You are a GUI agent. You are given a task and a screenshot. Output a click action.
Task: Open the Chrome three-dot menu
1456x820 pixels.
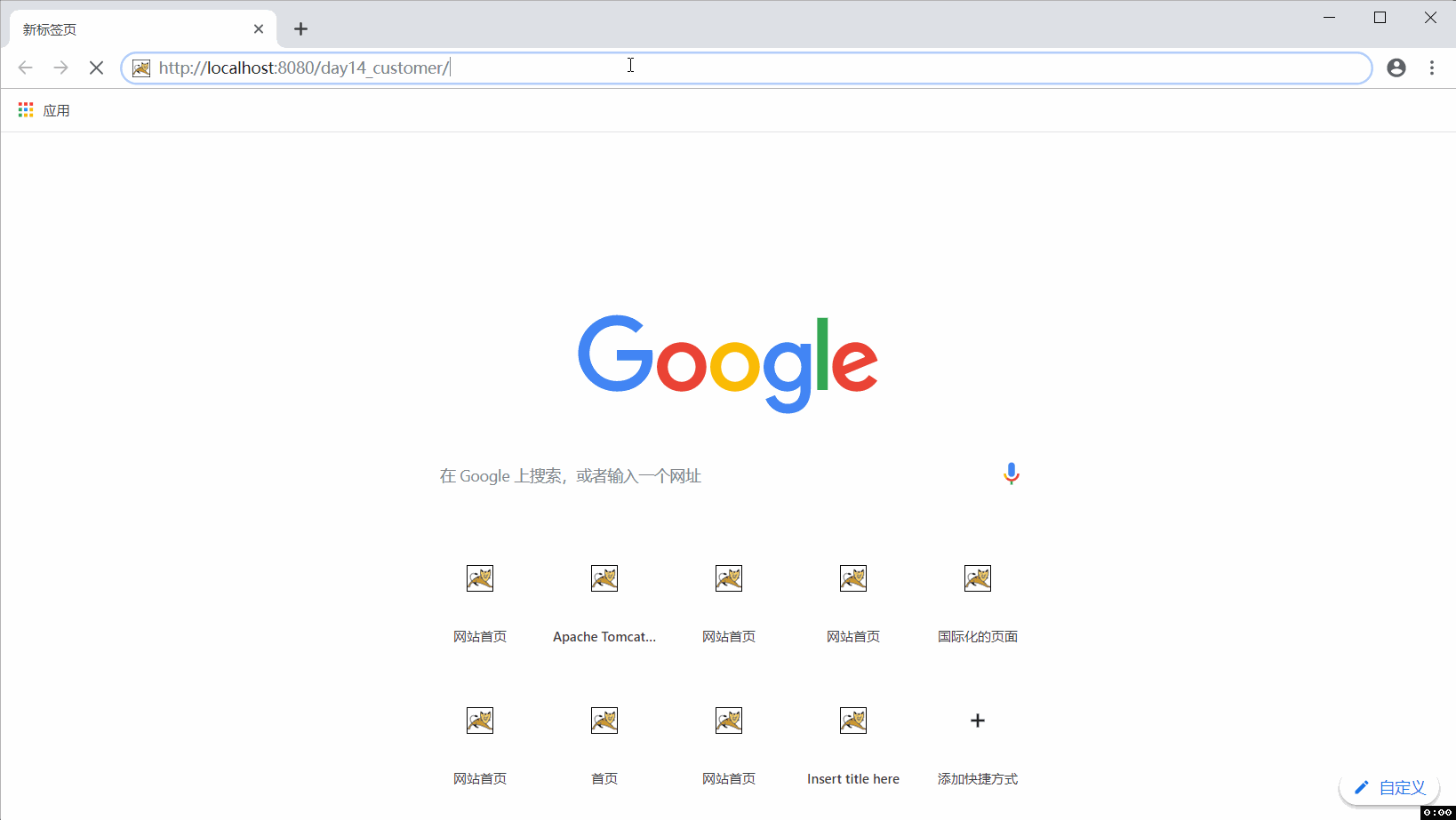pos(1432,68)
